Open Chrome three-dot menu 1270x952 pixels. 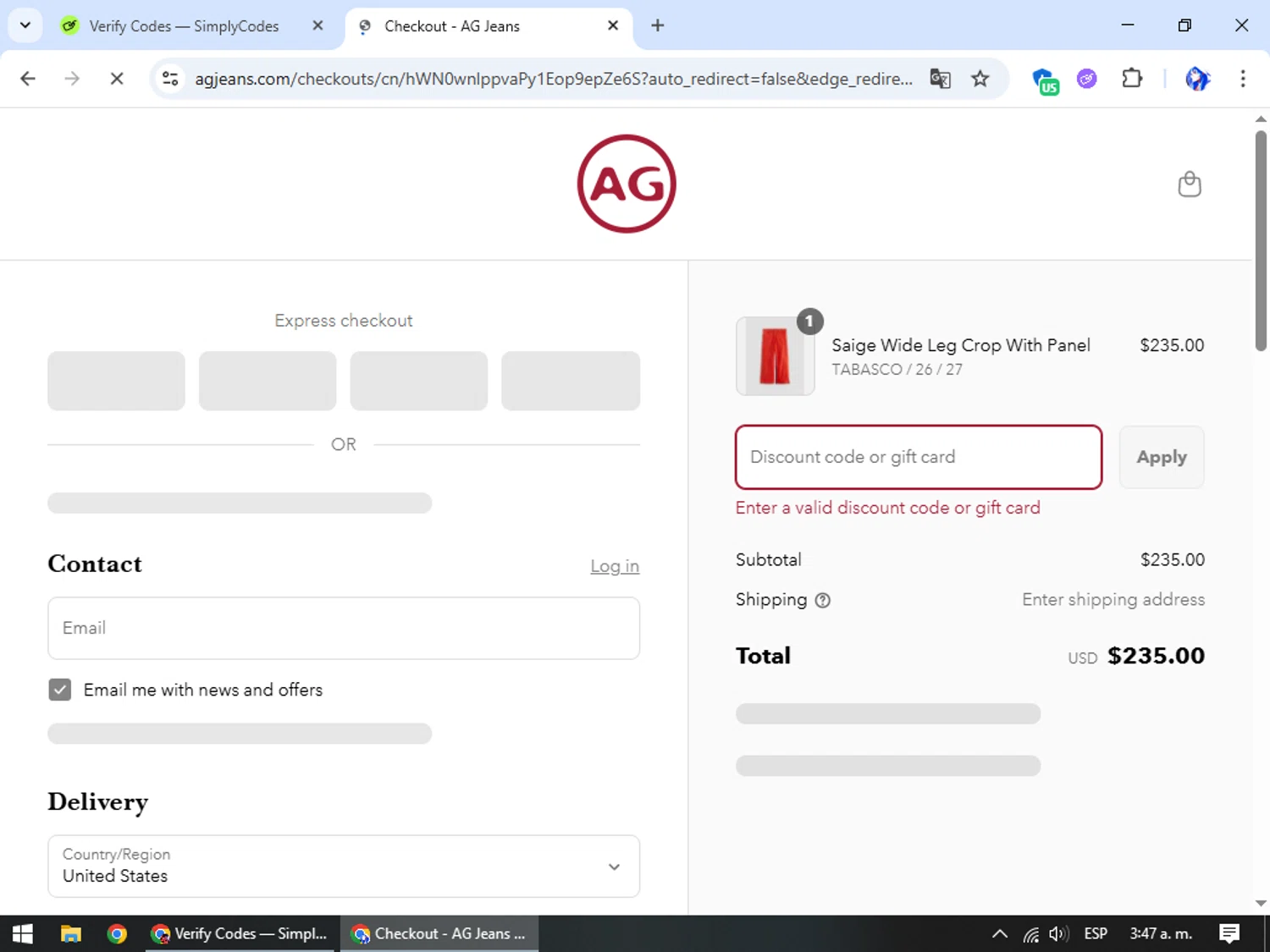coord(1243,79)
